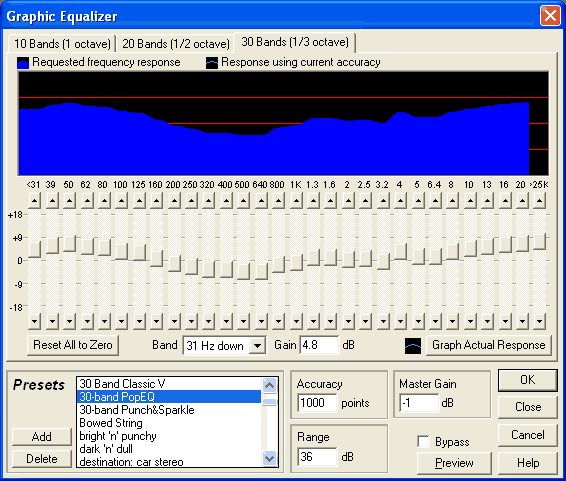Click Reset All to Zero

click(x=73, y=345)
